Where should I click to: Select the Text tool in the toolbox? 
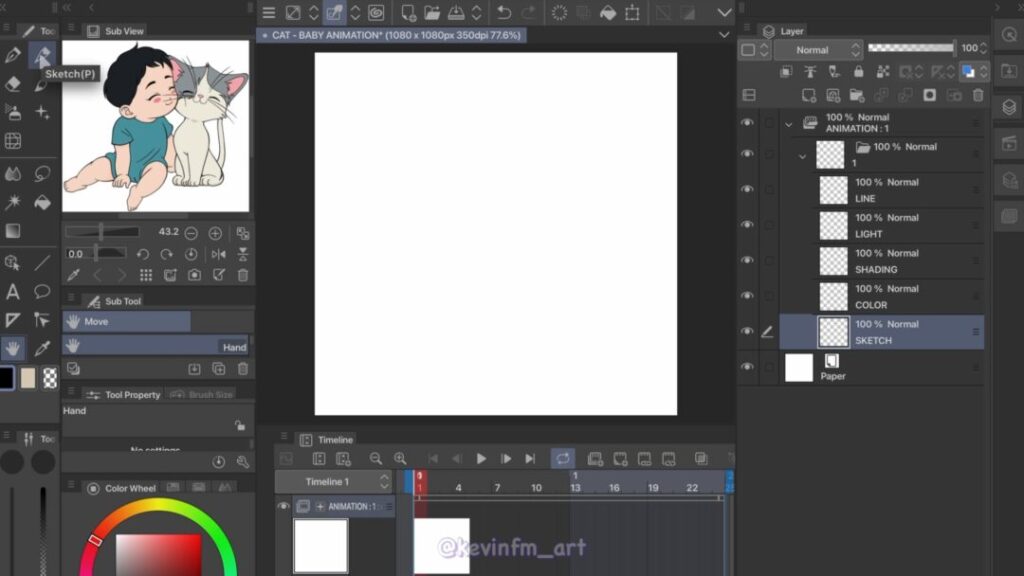(x=13, y=292)
